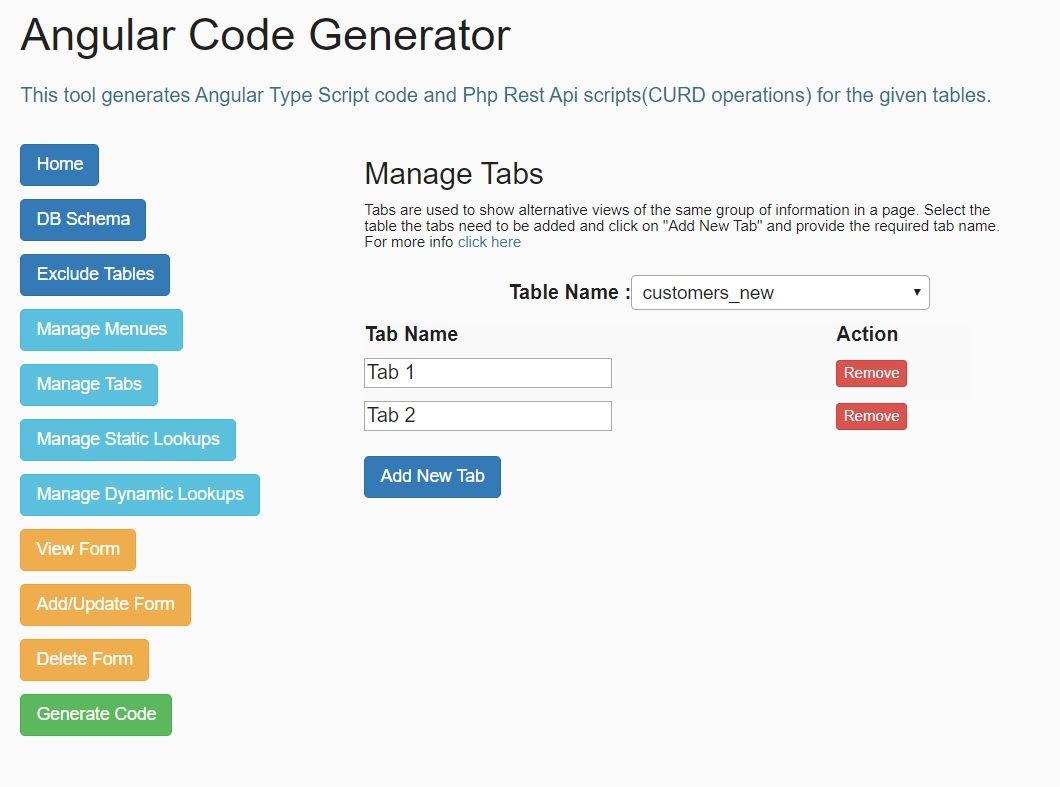Click the View Form button
The height and width of the screenshot is (787, 1060).
click(78, 550)
